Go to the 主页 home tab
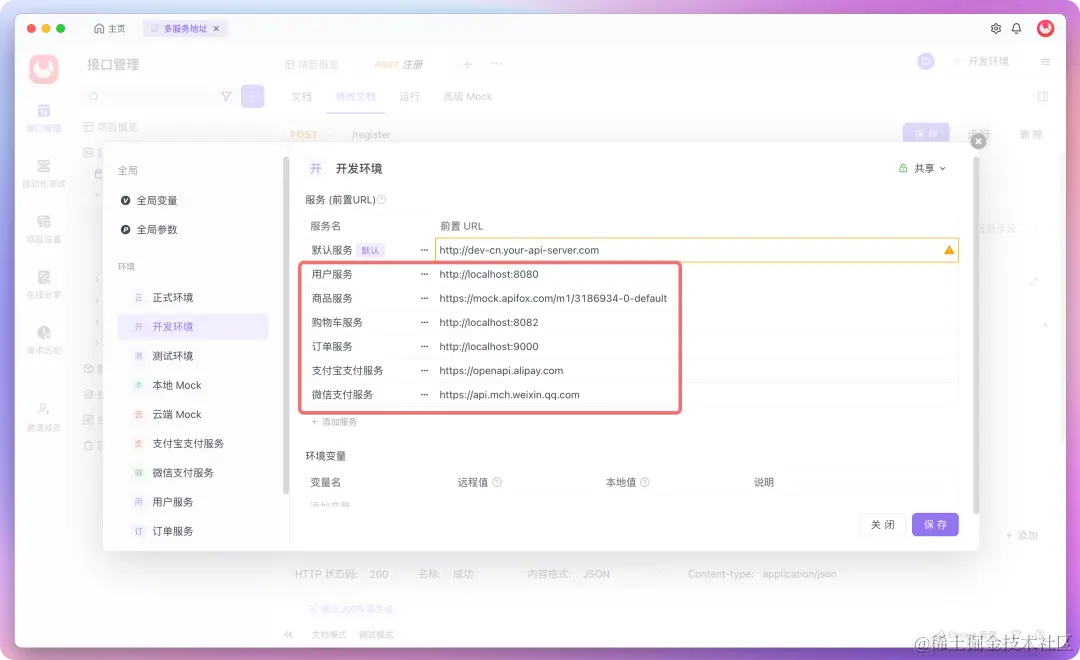This screenshot has width=1080, height=660. (x=110, y=28)
